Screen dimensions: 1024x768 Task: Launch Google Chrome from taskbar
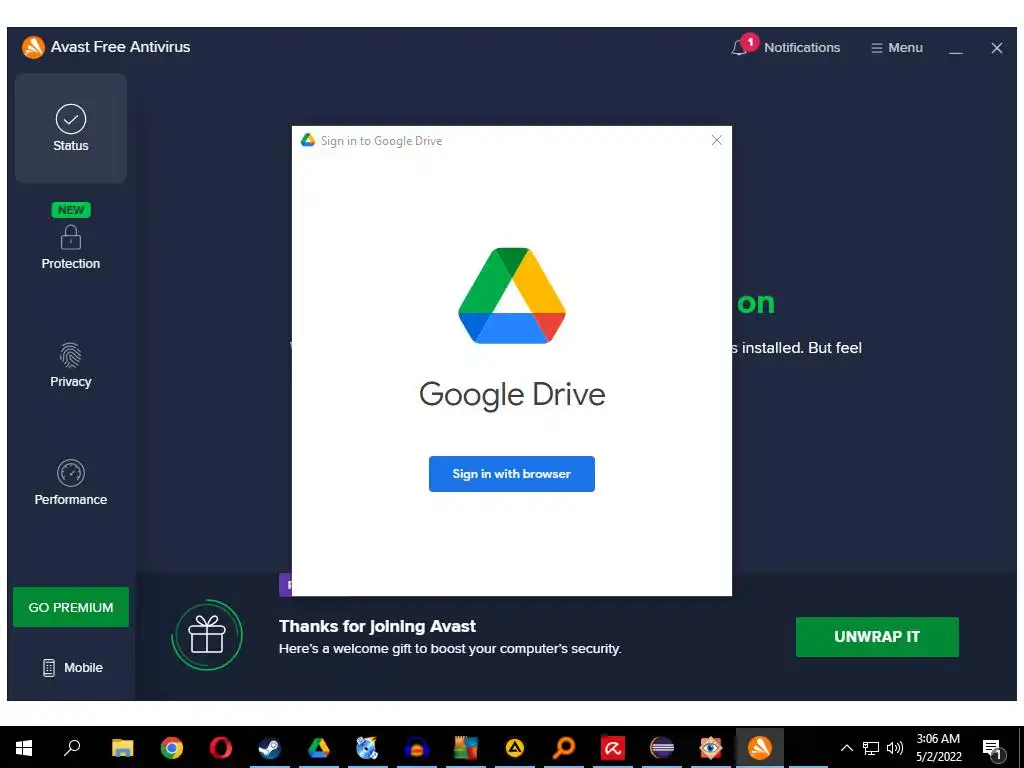click(172, 748)
